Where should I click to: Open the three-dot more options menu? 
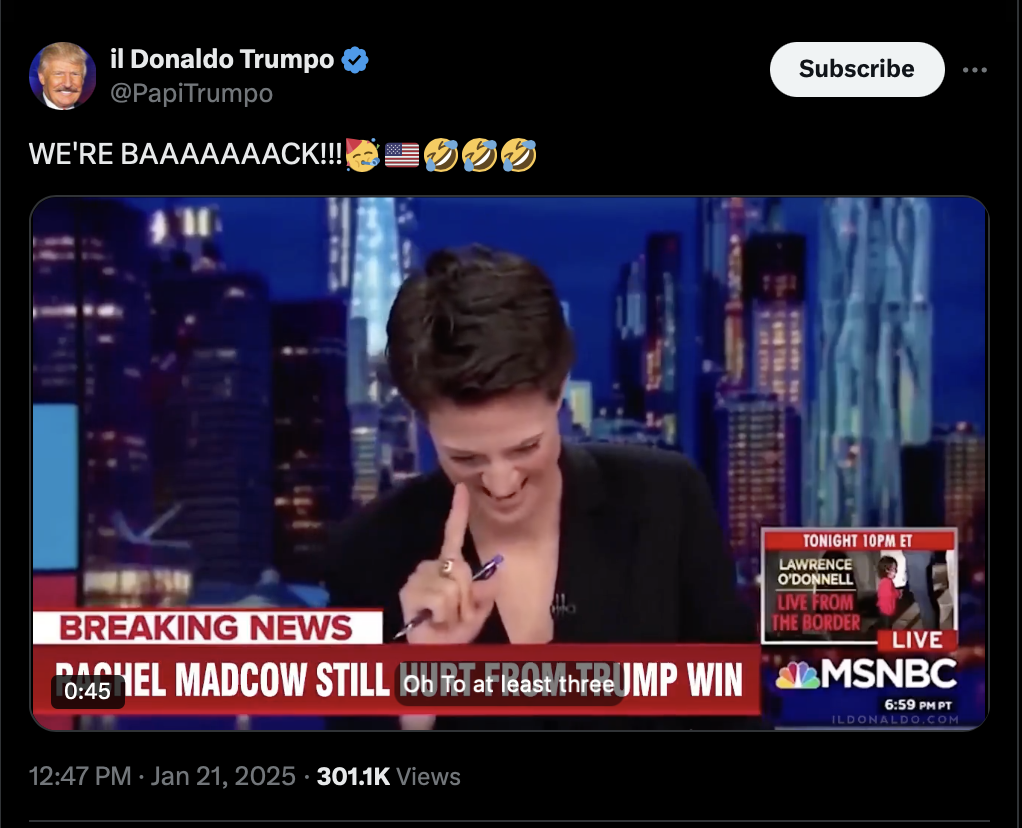point(974,70)
